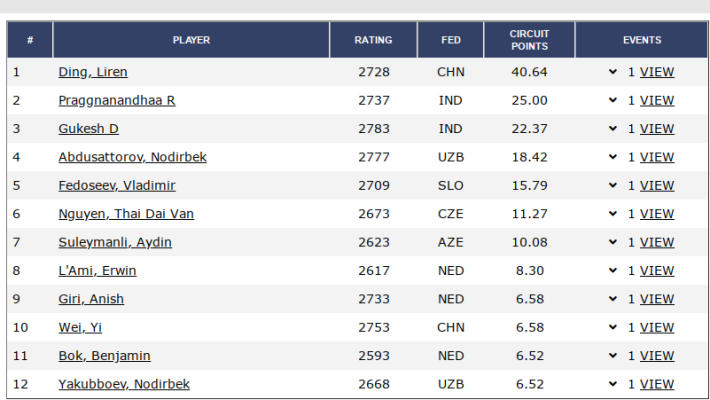Expand events chevron for Yakubboev, Nodirbek
Screen dimensions: 710x400
click(x=612, y=384)
